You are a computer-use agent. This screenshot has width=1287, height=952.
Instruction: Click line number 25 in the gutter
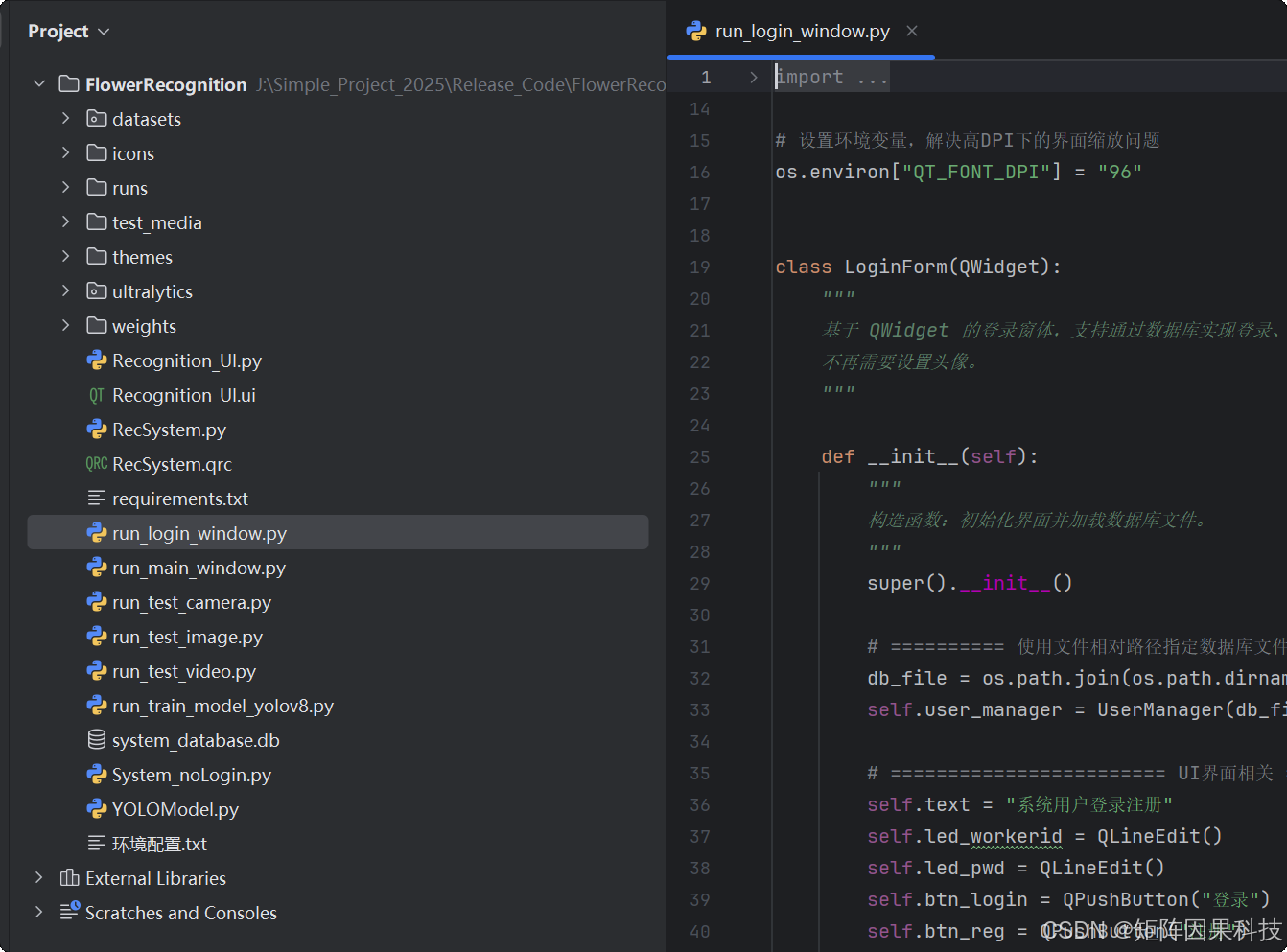(x=700, y=457)
